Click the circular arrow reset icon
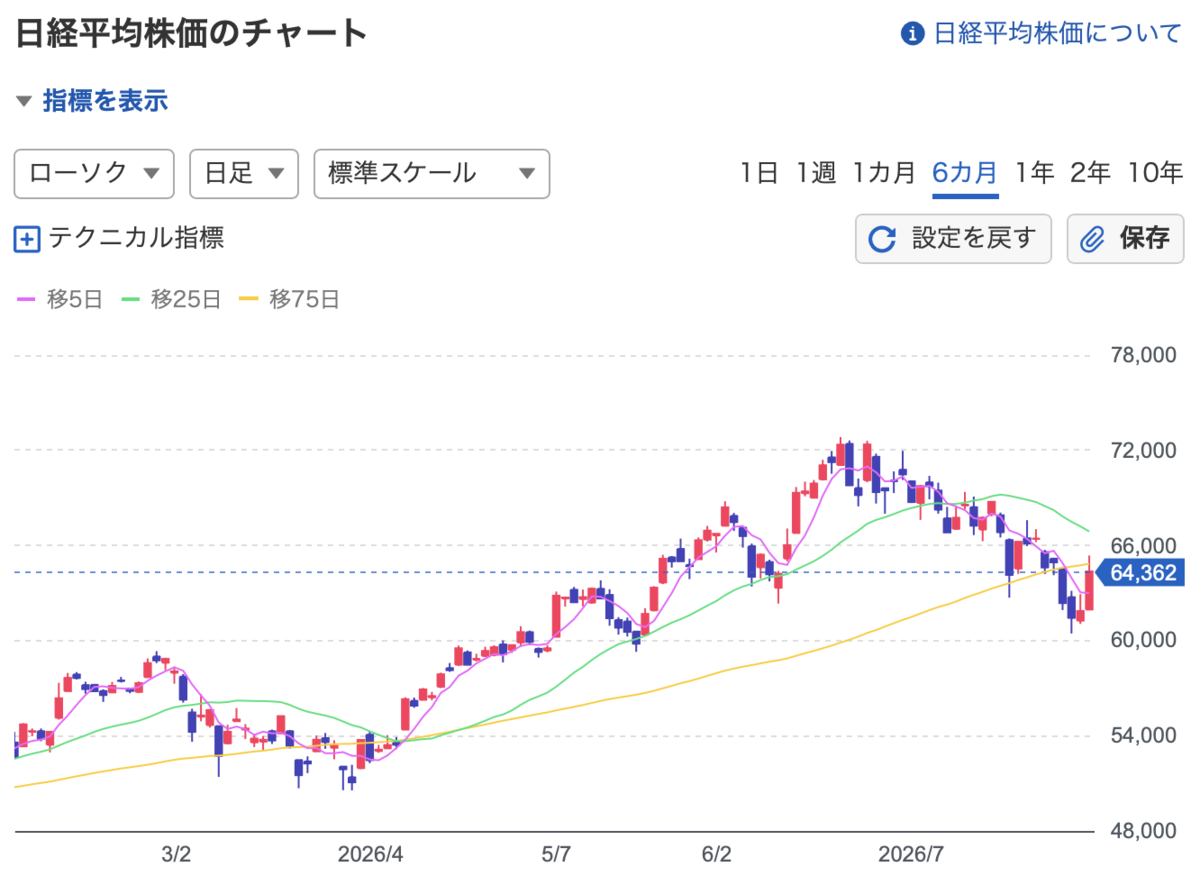 tap(882, 239)
